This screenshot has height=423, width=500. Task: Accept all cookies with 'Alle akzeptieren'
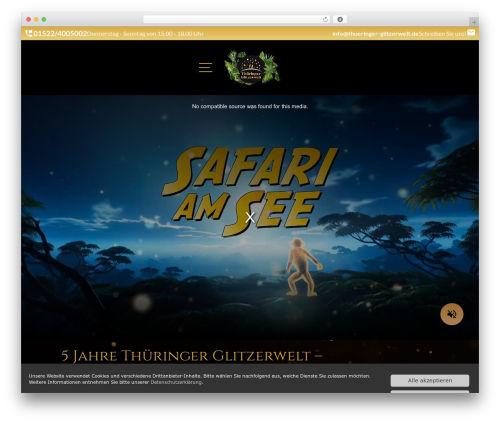(430, 380)
